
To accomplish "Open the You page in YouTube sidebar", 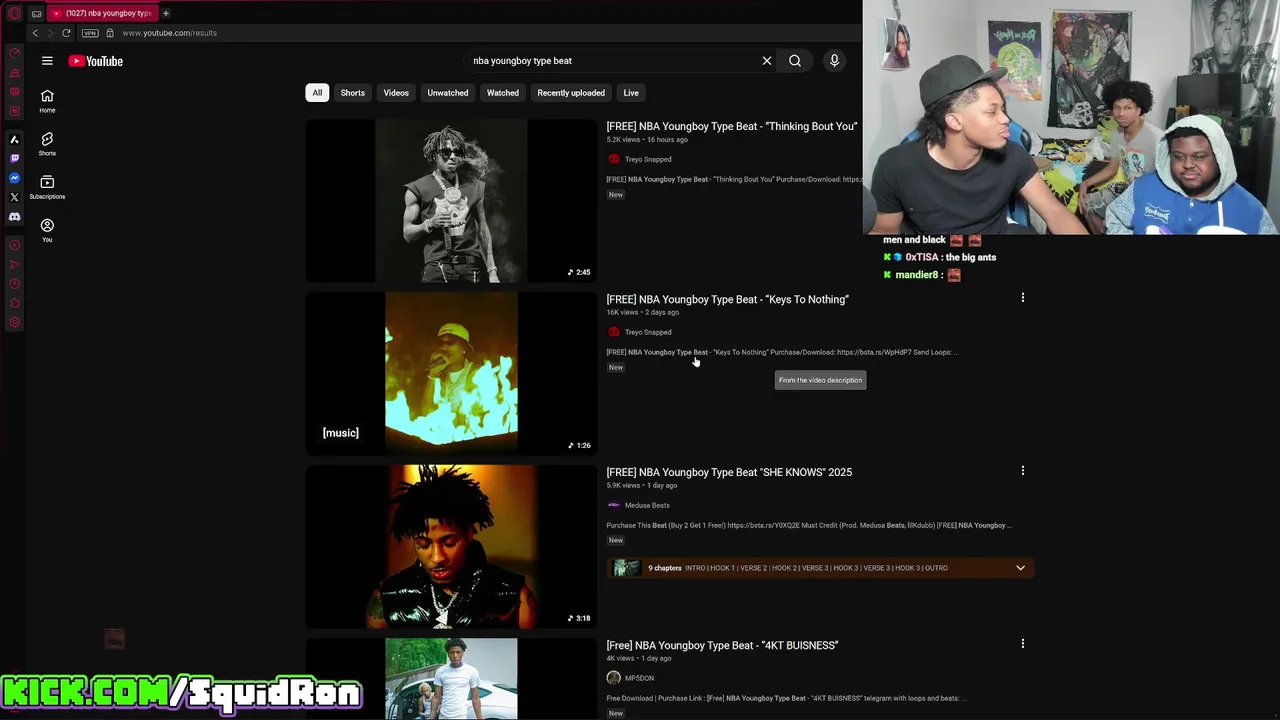I will (x=47, y=230).
